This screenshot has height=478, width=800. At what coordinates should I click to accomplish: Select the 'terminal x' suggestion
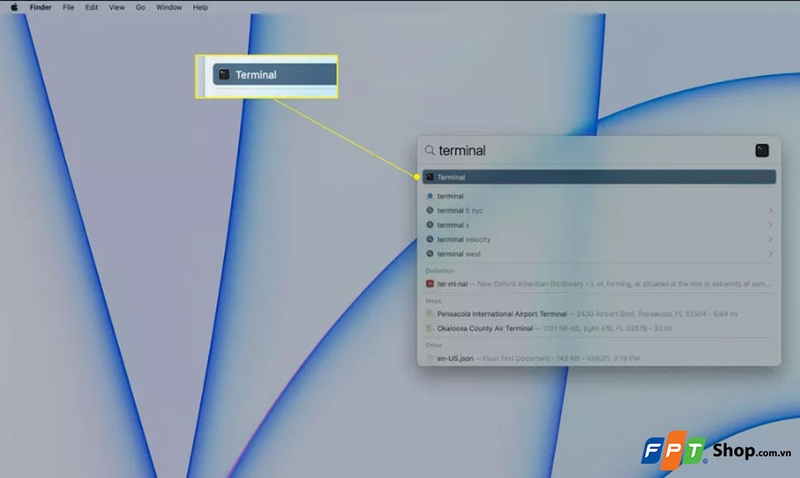pyautogui.click(x=599, y=225)
